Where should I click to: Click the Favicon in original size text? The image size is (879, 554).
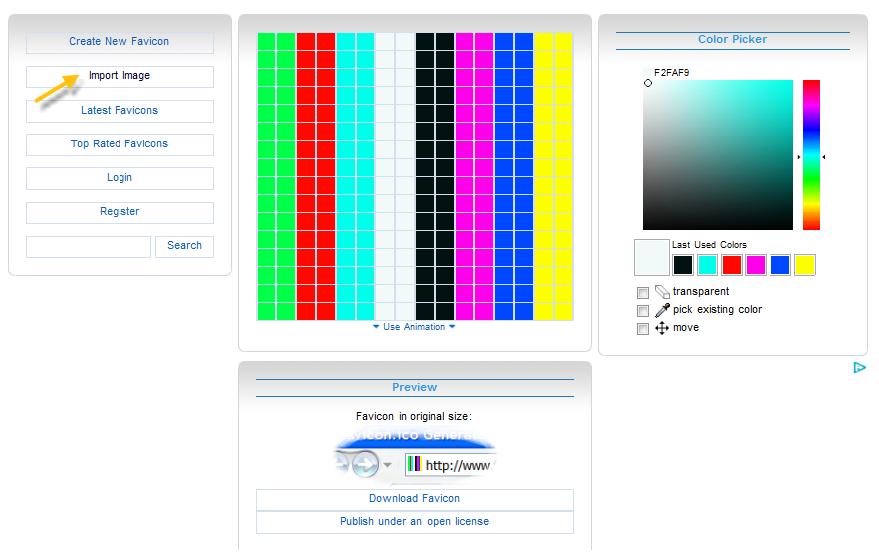pos(414,417)
